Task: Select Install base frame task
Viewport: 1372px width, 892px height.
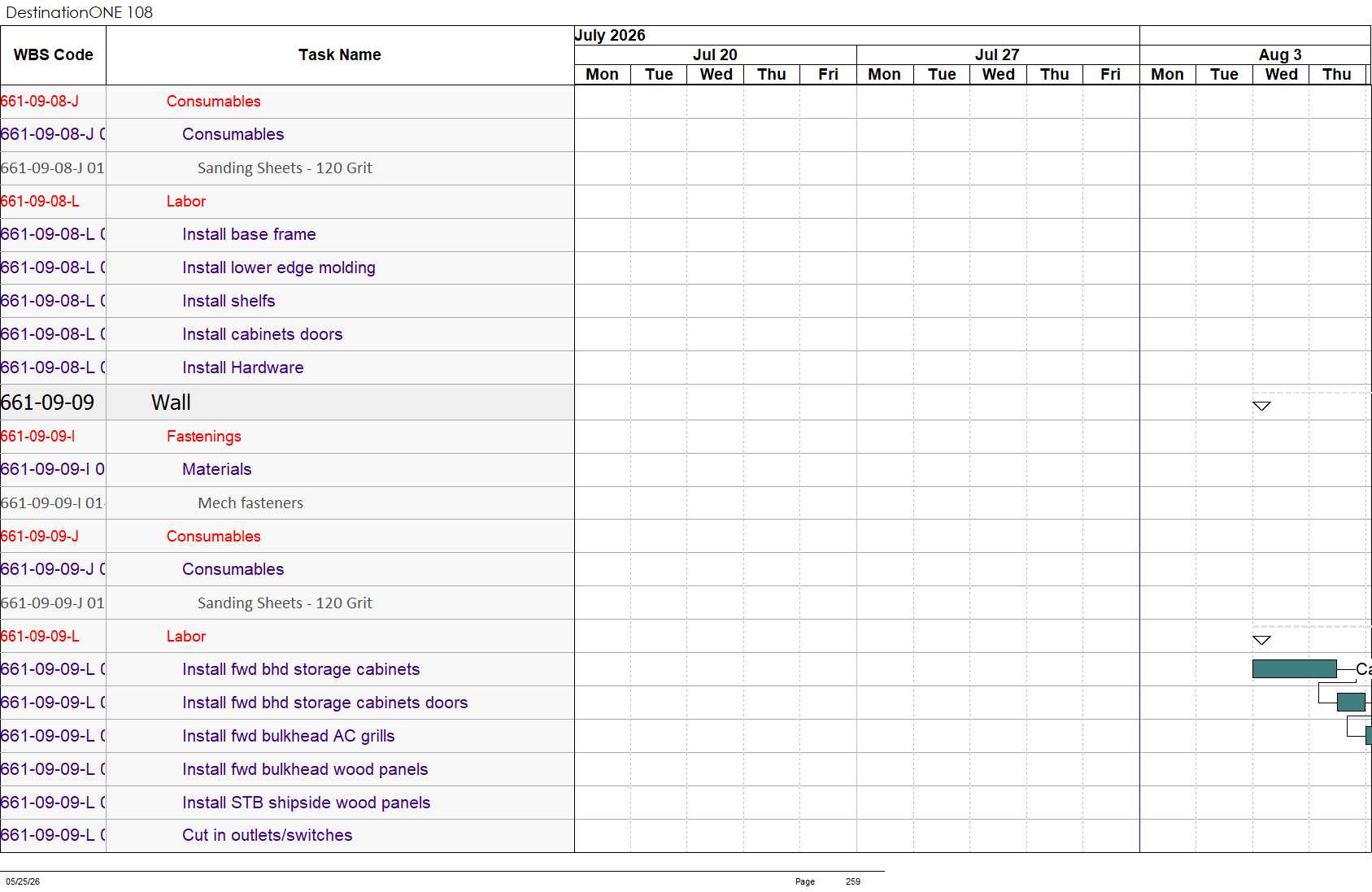Action: tap(249, 234)
